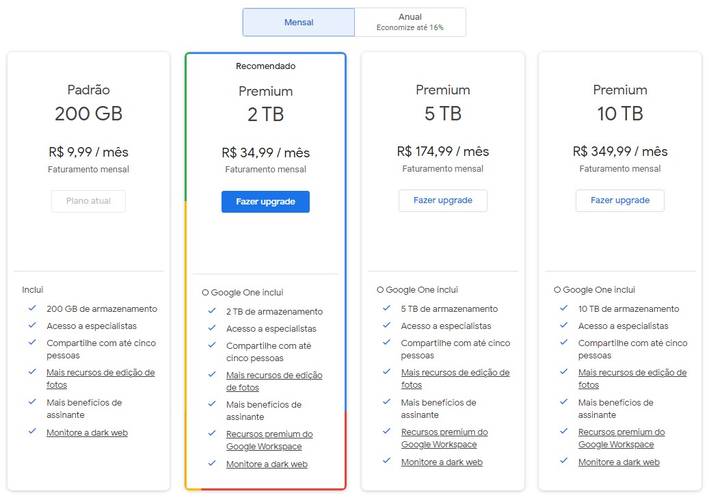The width and height of the screenshot is (709, 500).
Task: Click the 2 TB heading
Action: tap(265, 114)
